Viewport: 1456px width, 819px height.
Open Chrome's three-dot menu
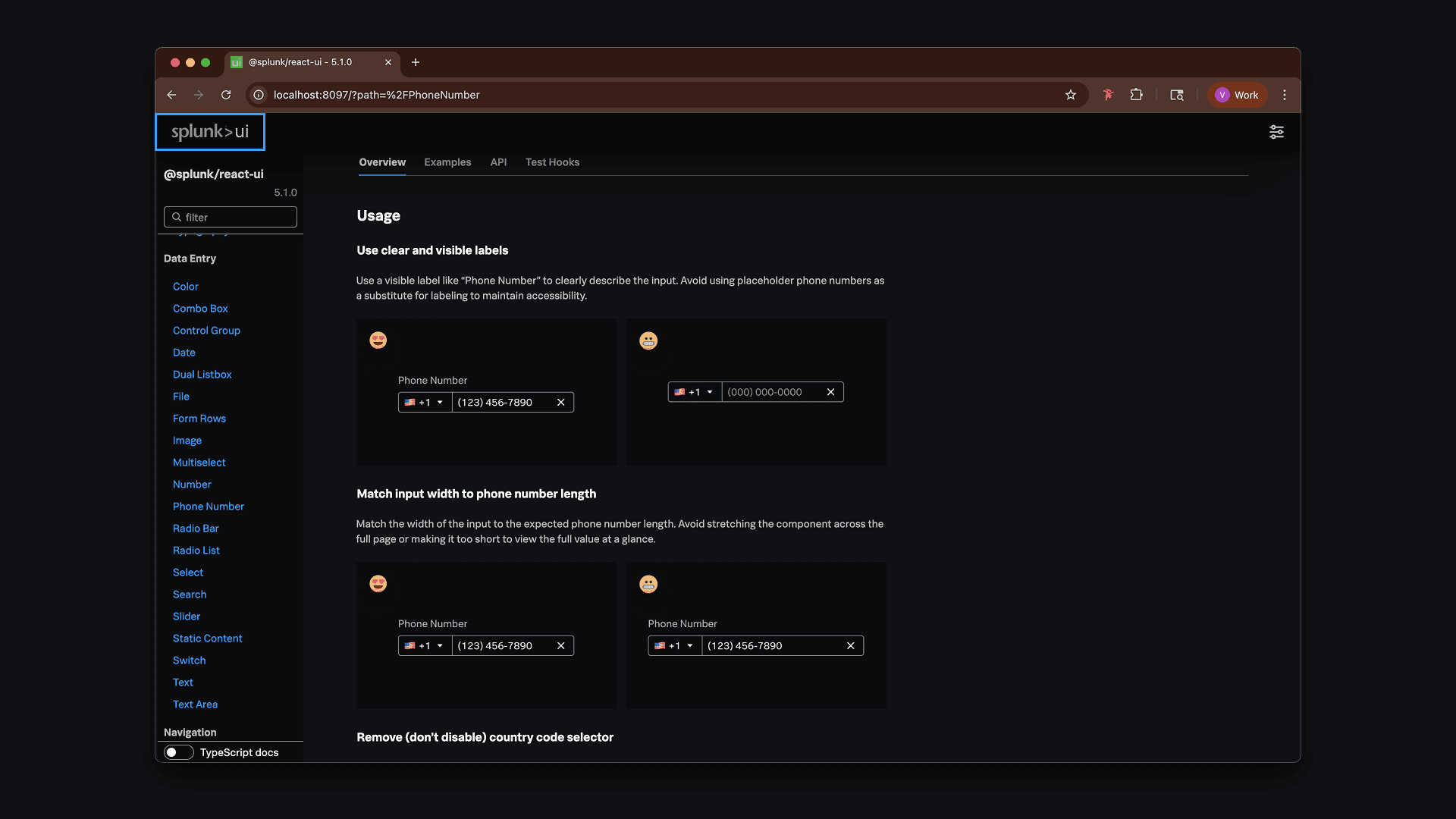(1284, 95)
